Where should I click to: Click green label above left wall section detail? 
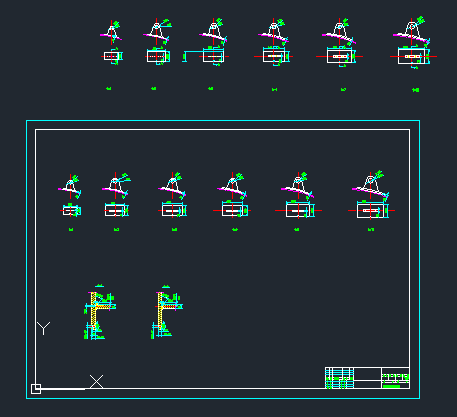pyautogui.click(x=99, y=286)
